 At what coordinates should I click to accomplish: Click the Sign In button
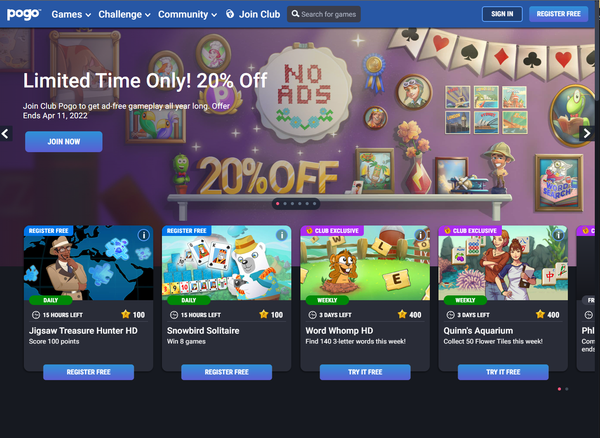point(502,14)
